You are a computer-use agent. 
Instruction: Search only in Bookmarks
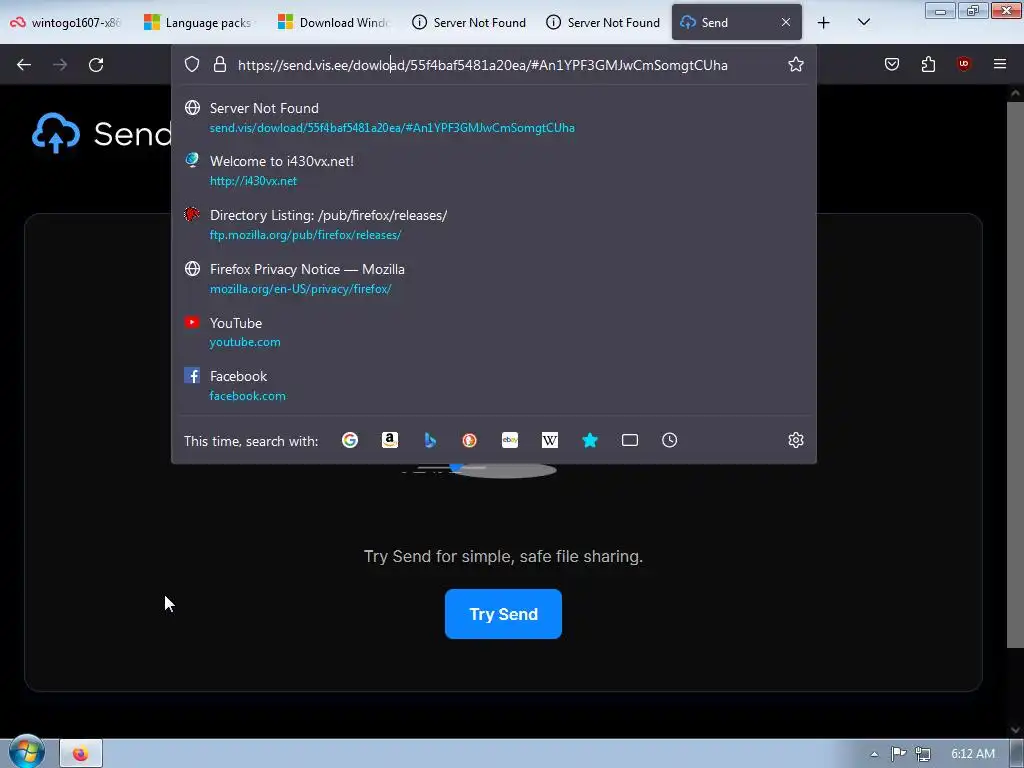[x=590, y=440]
